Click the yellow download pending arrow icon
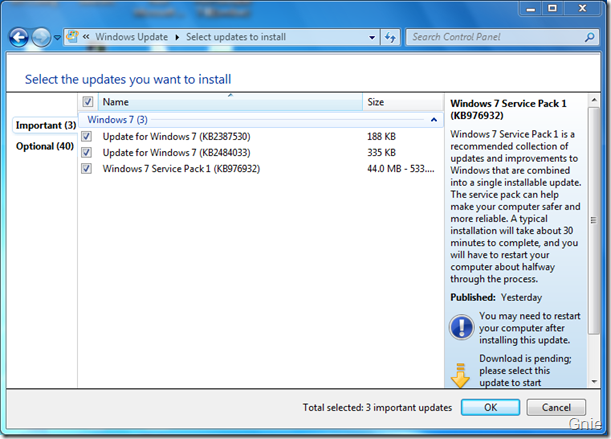The image size is (611, 439). 460,376
